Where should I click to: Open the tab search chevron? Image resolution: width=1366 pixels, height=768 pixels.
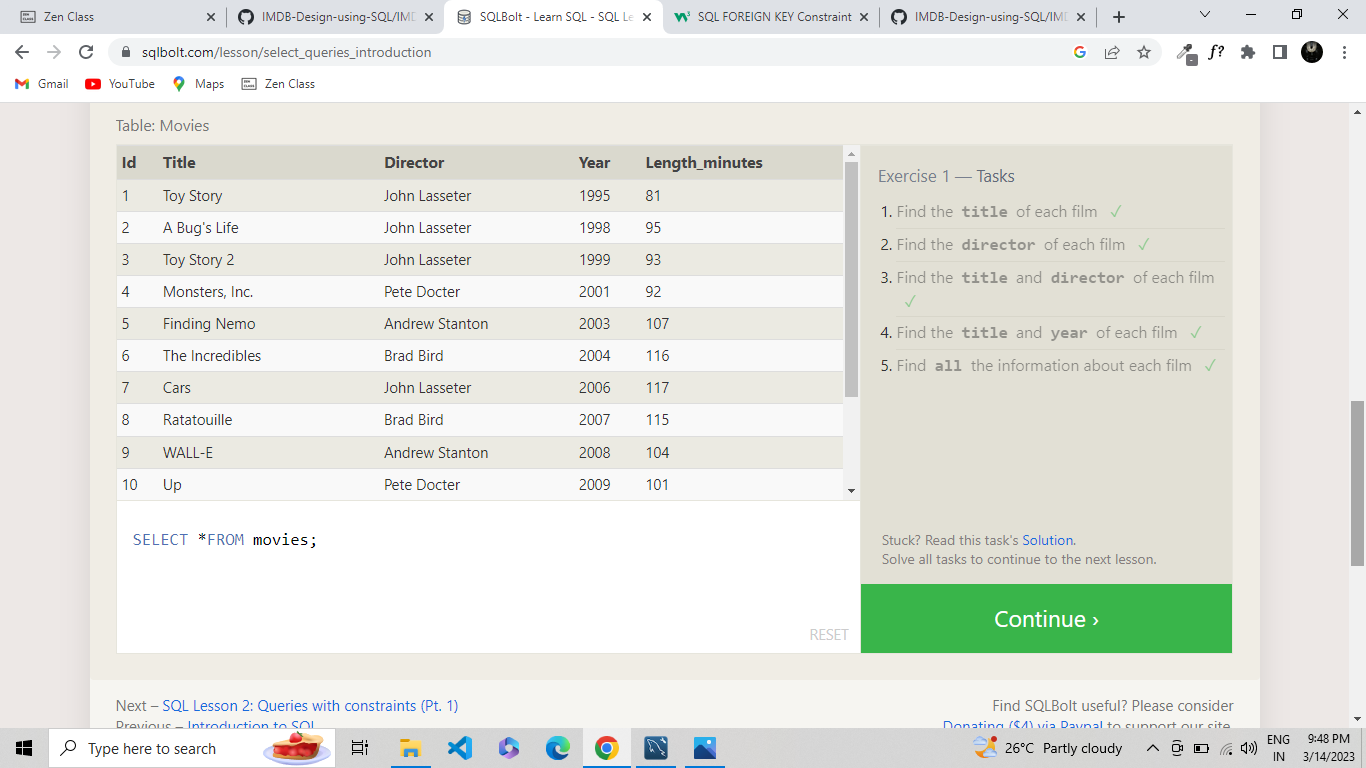coord(1204,16)
